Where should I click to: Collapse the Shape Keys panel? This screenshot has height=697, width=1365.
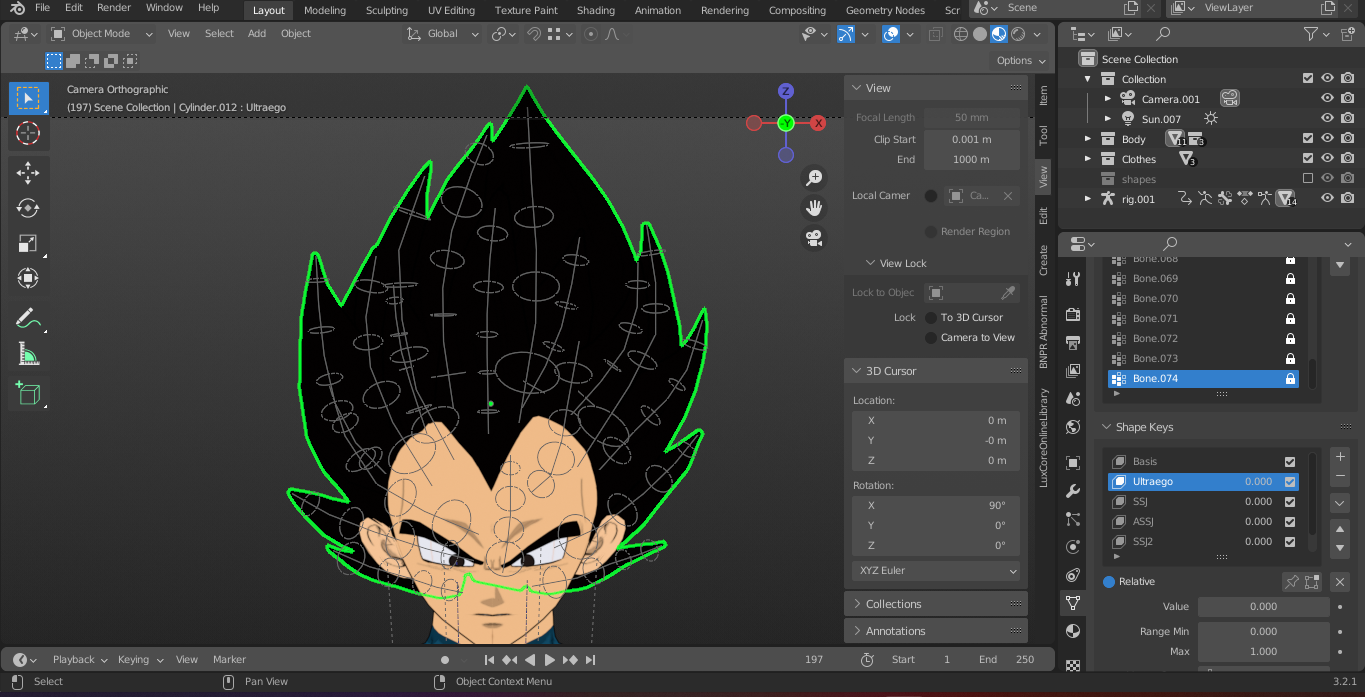(1106, 428)
